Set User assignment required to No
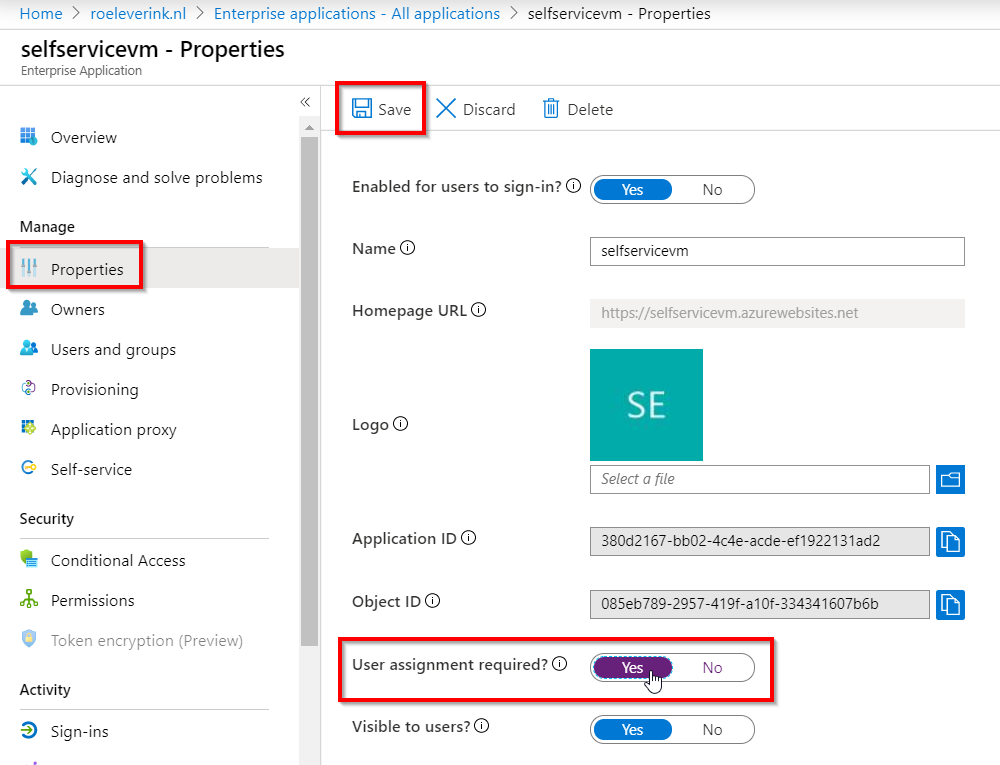The height and width of the screenshot is (765, 1000). [x=712, y=667]
